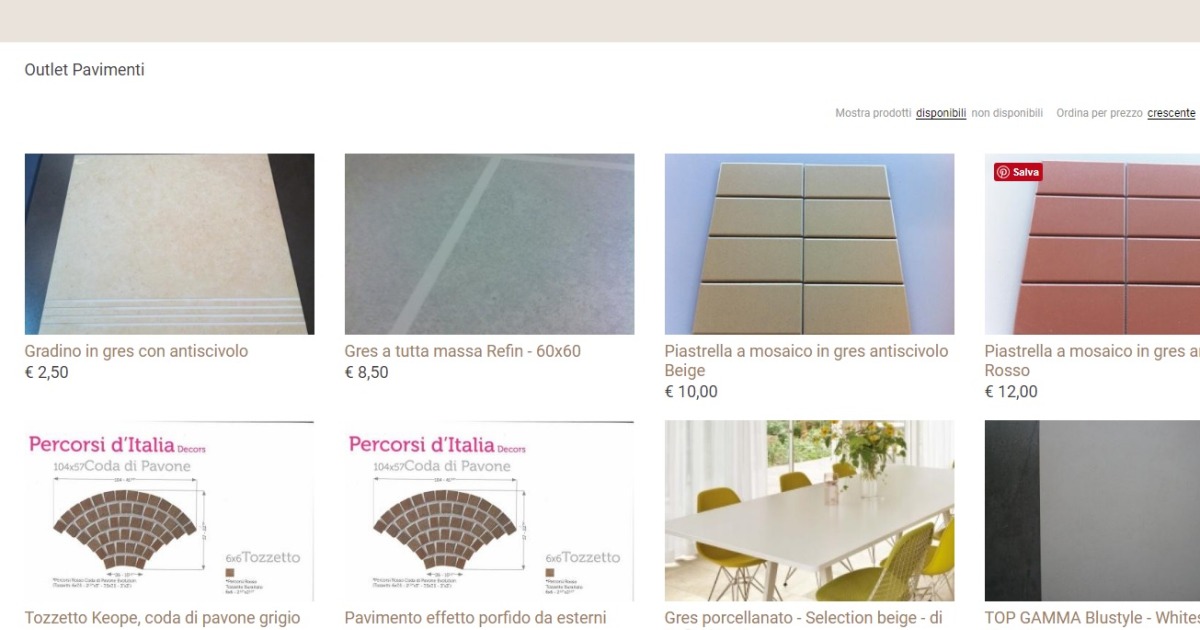Select the grey Refin 60x60 tile image
The width and height of the screenshot is (1200, 630).
click(490, 244)
